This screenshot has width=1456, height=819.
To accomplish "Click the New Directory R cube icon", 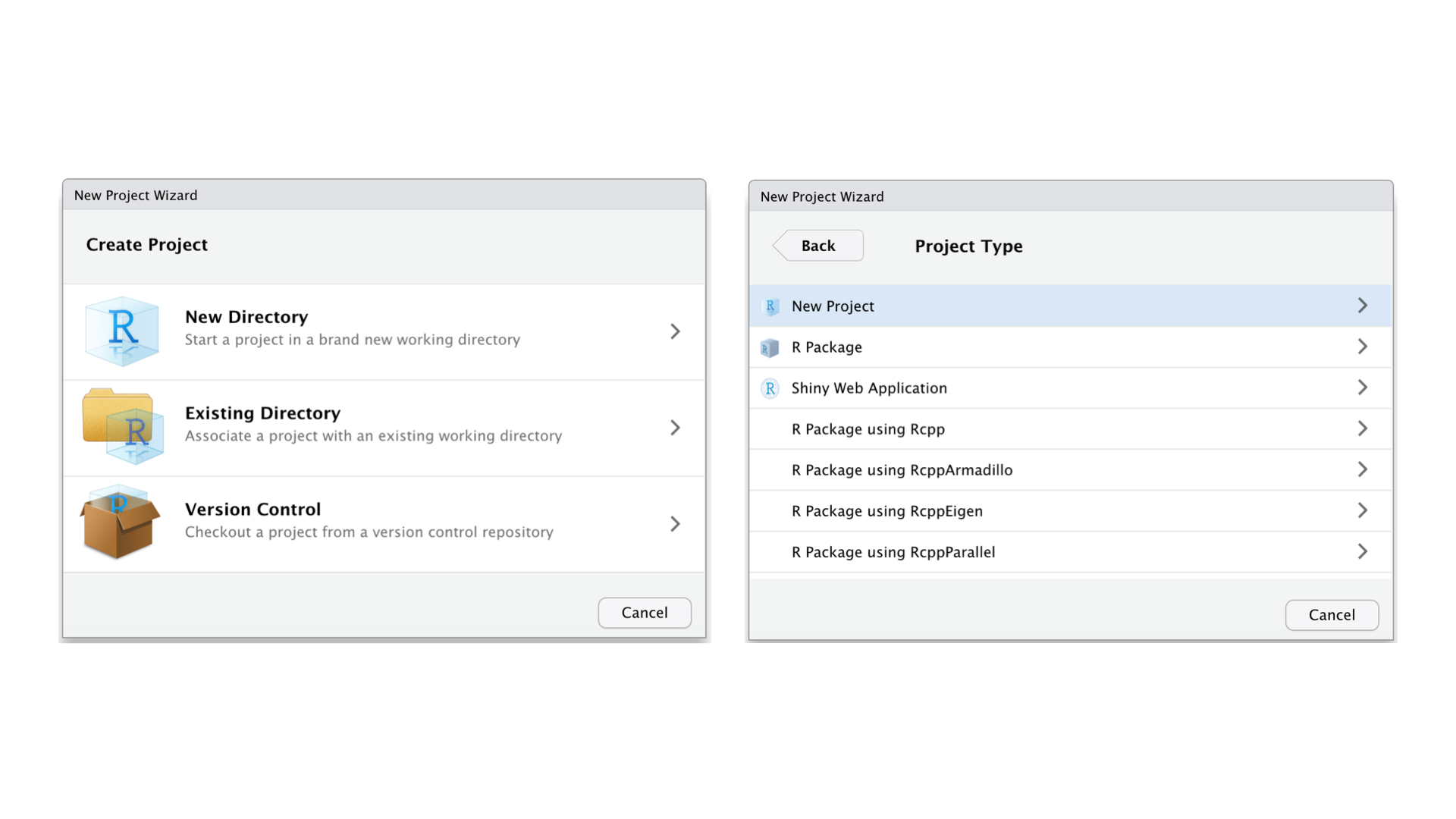I will (122, 331).
